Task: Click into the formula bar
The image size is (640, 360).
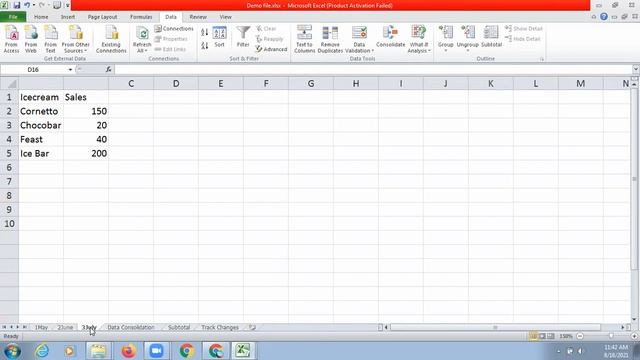Action: point(373,69)
